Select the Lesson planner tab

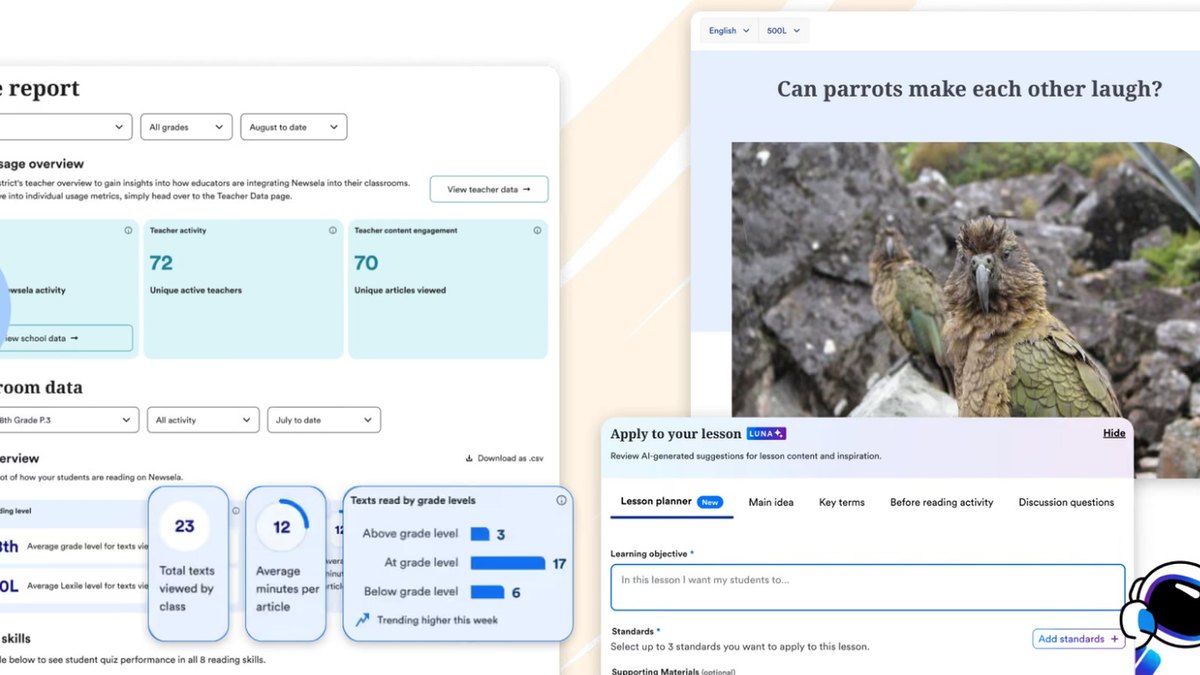(670, 502)
